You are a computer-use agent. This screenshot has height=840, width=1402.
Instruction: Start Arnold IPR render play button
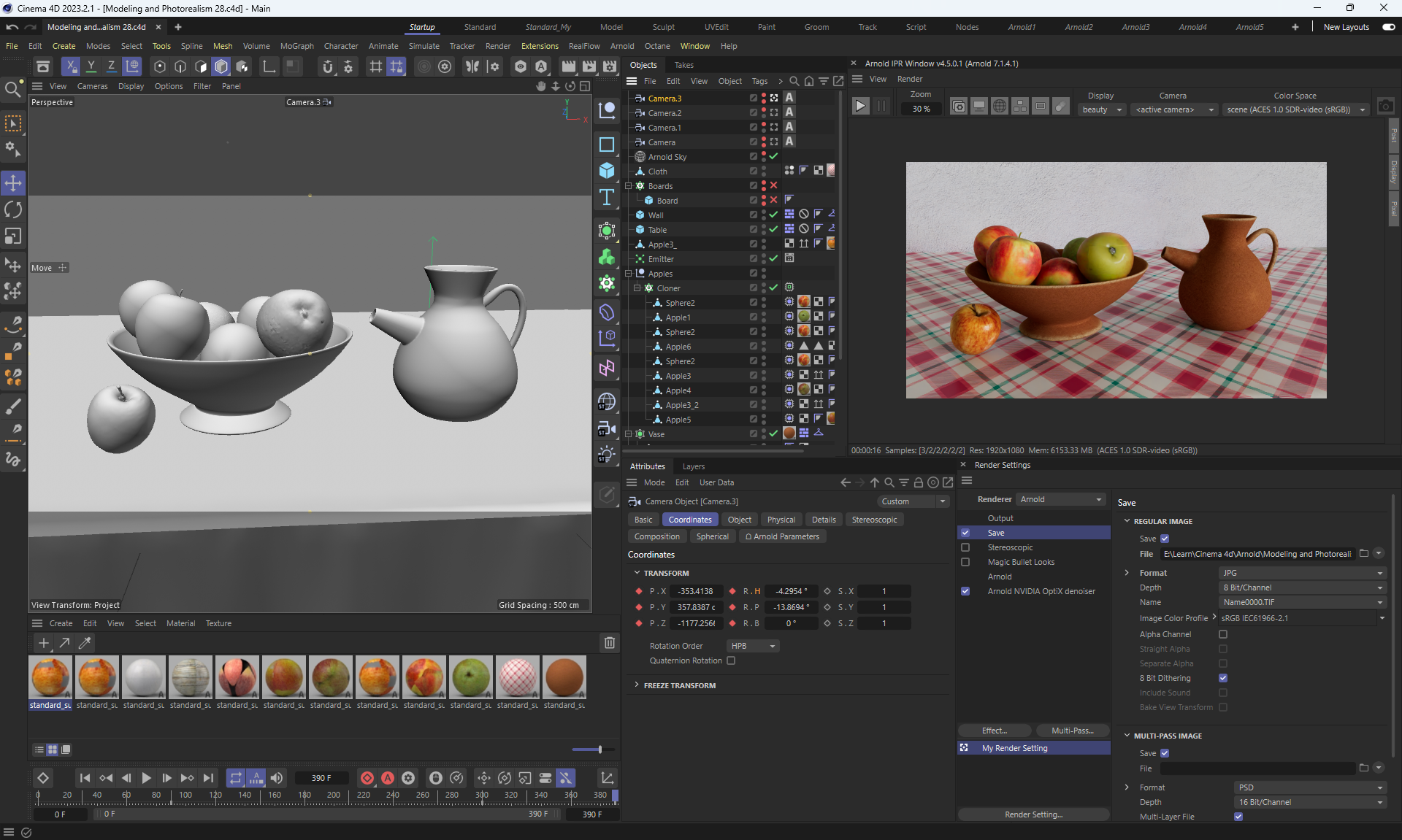(x=860, y=107)
